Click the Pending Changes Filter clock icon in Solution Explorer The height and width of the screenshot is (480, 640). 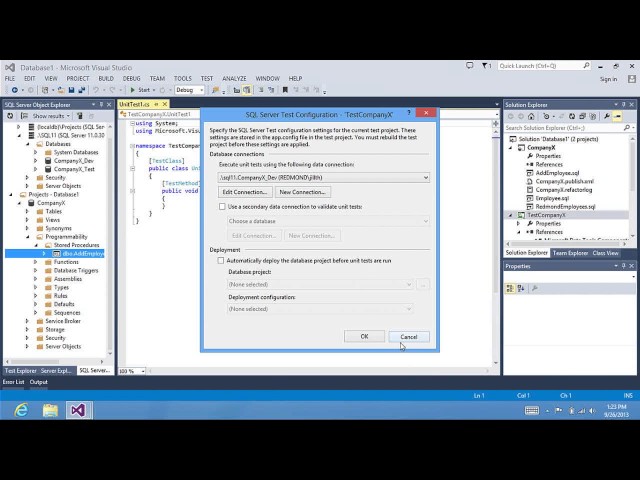pos(547,116)
